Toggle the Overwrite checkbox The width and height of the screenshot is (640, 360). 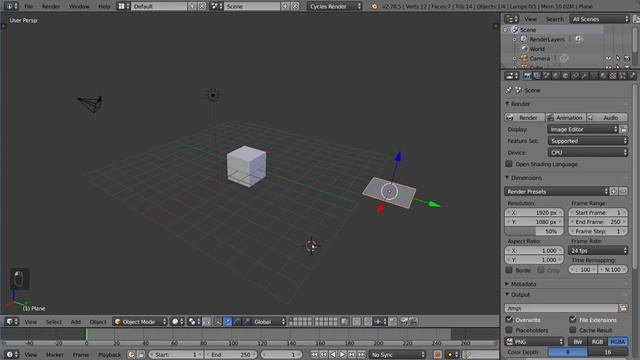pos(509,320)
